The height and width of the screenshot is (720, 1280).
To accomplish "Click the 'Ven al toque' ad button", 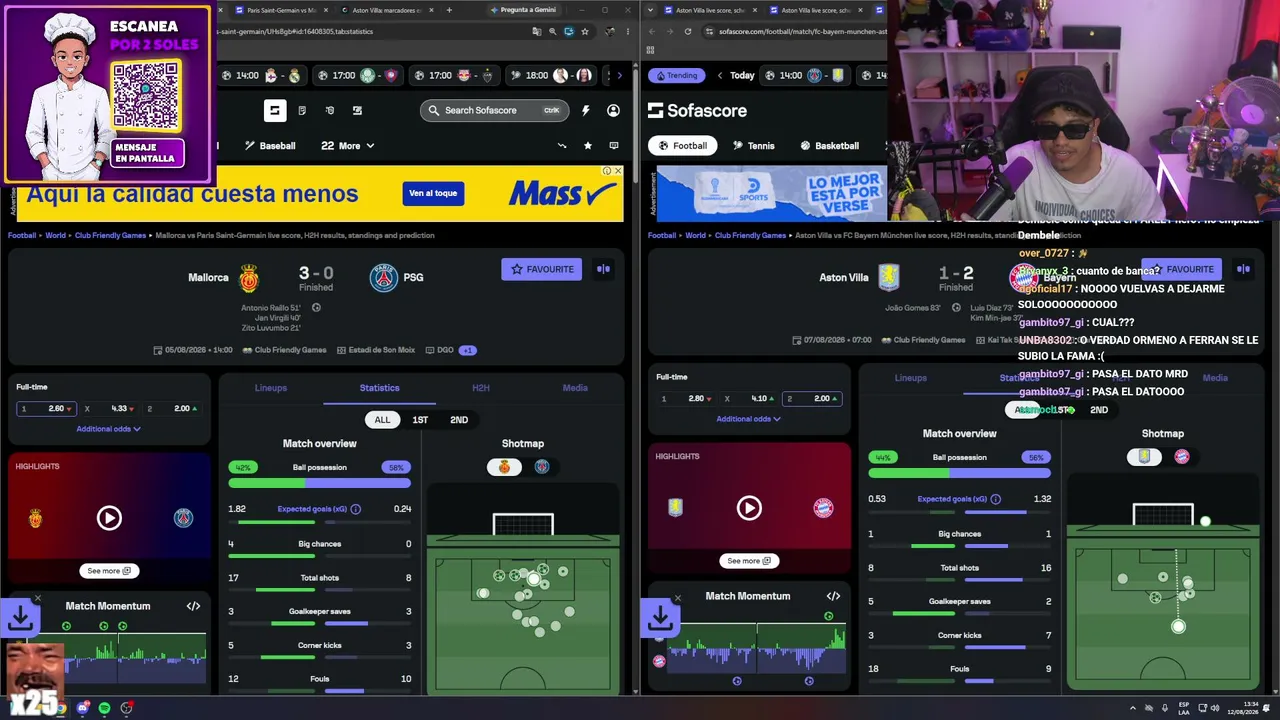I will 433,193.
